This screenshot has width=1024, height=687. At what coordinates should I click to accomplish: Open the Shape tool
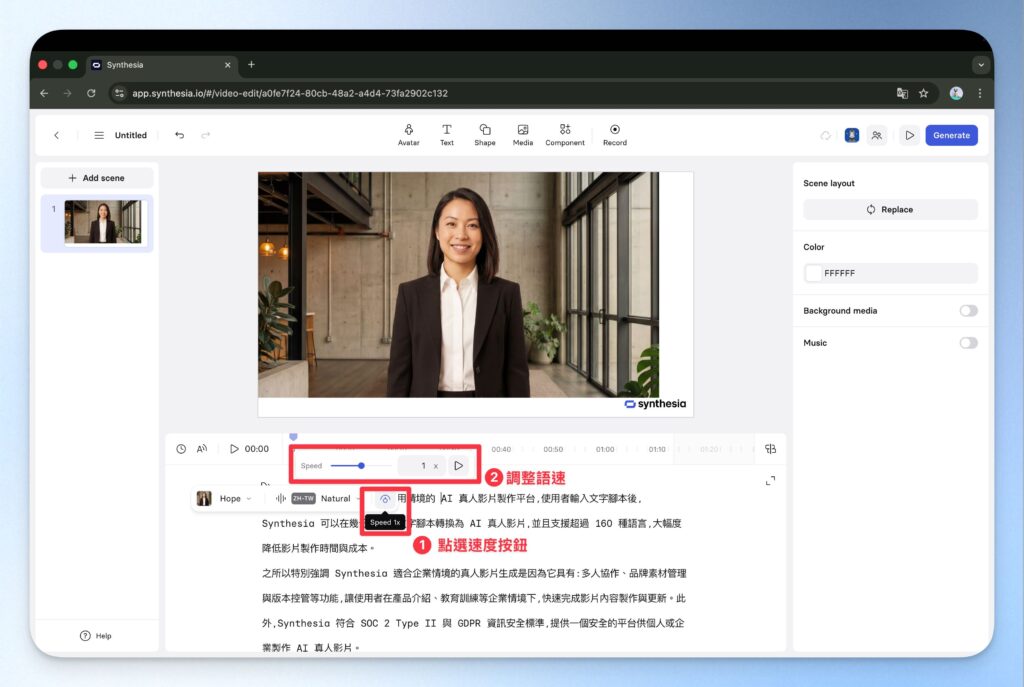point(485,135)
